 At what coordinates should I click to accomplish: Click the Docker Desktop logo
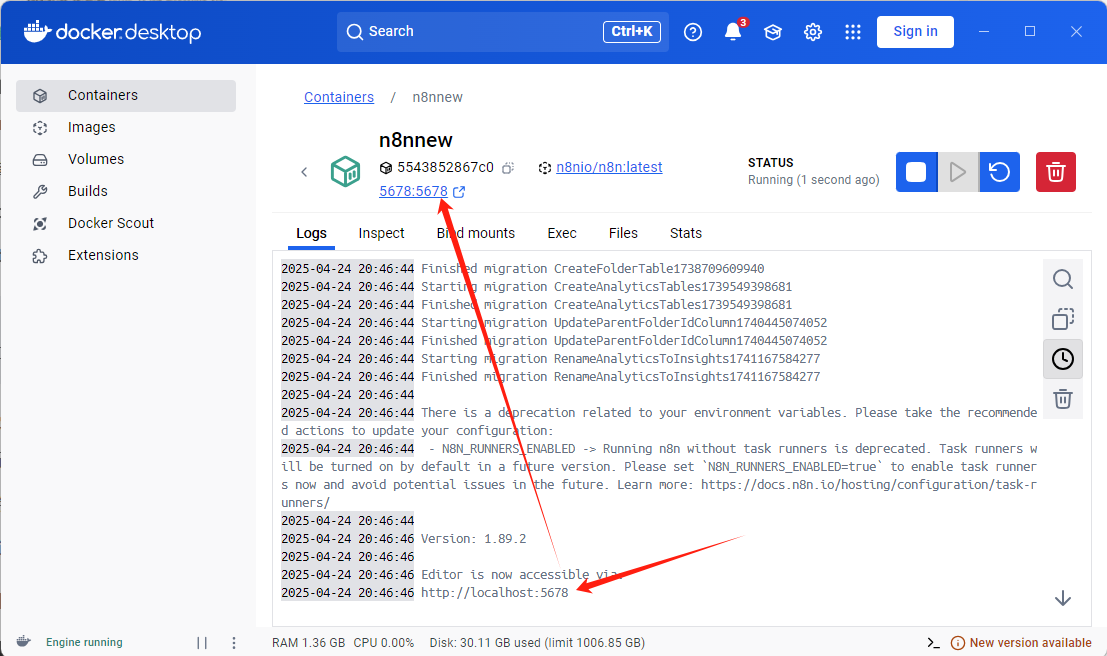click(112, 32)
